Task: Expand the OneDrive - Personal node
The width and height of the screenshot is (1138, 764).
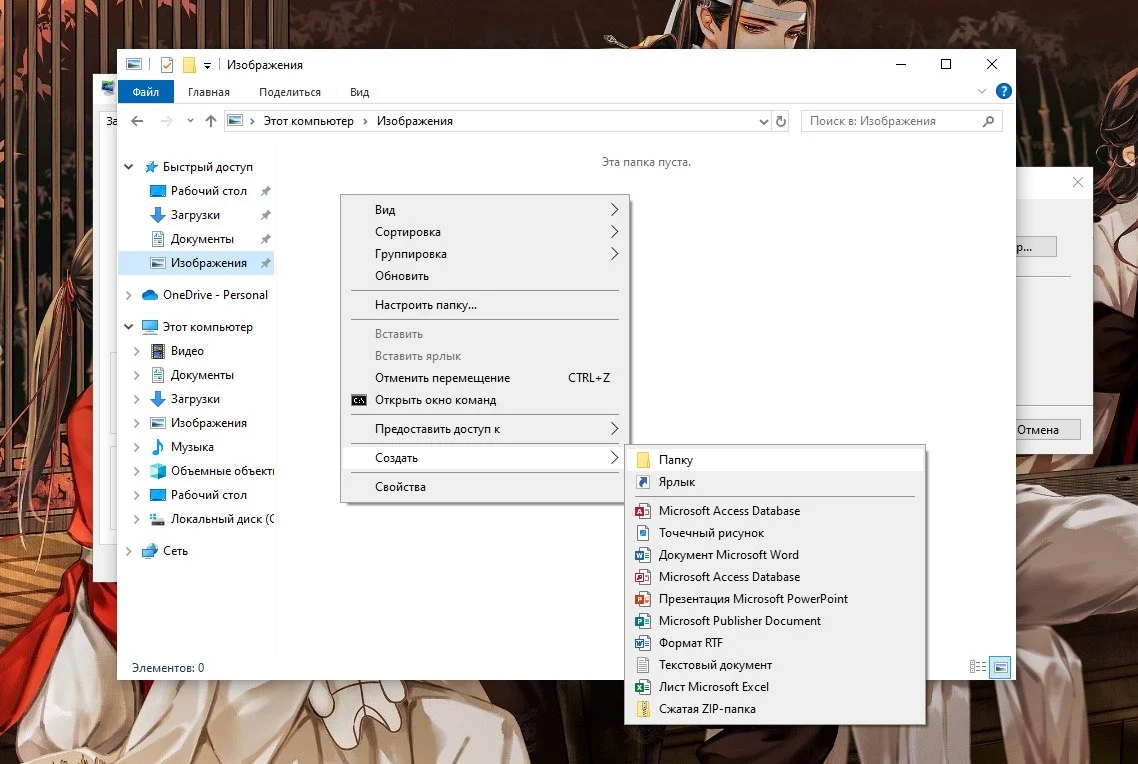Action: [128, 295]
